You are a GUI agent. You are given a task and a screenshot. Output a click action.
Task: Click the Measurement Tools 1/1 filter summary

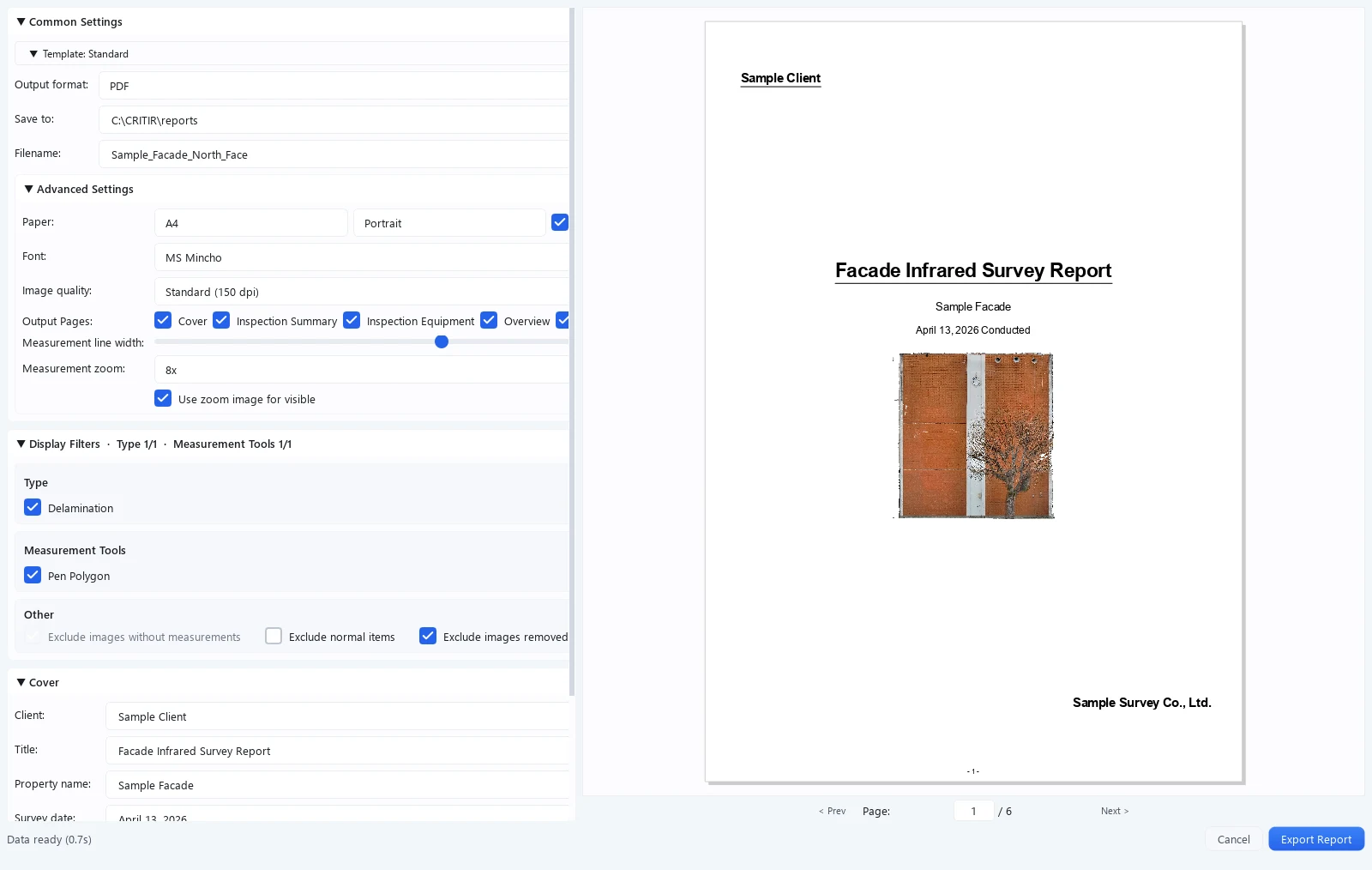pyautogui.click(x=232, y=444)
